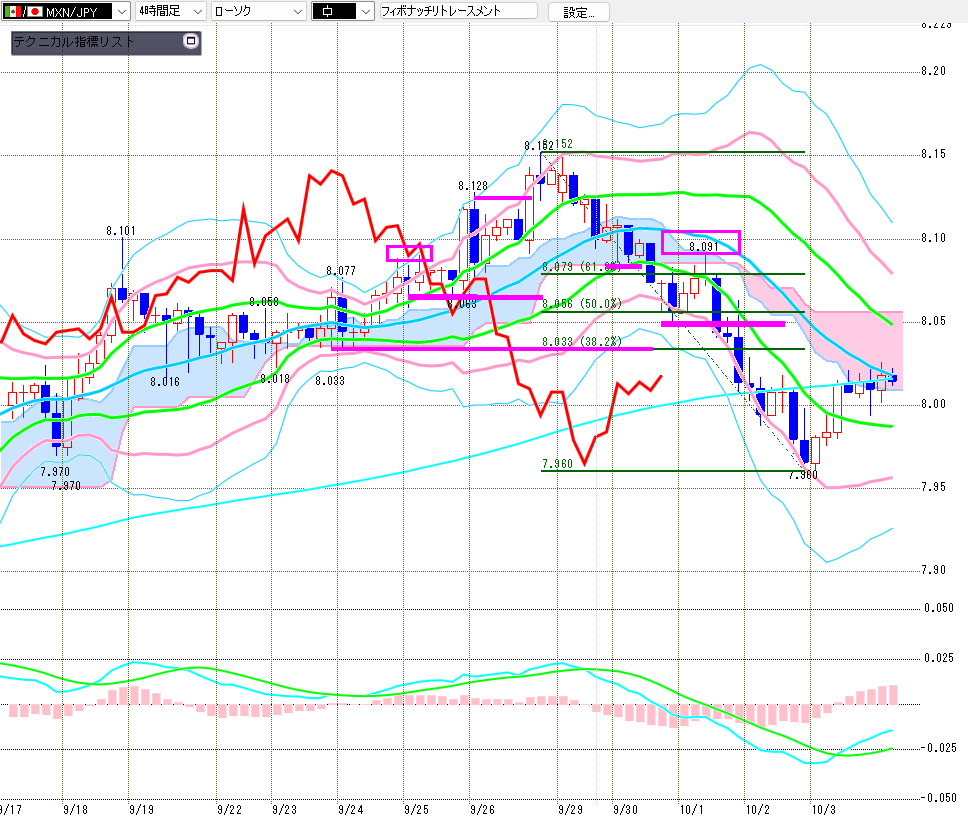Image resolution: width=968 pixels, height=818 pixels.
Task: Open the ローソク chart type dropdown
Action: [296, 12]
